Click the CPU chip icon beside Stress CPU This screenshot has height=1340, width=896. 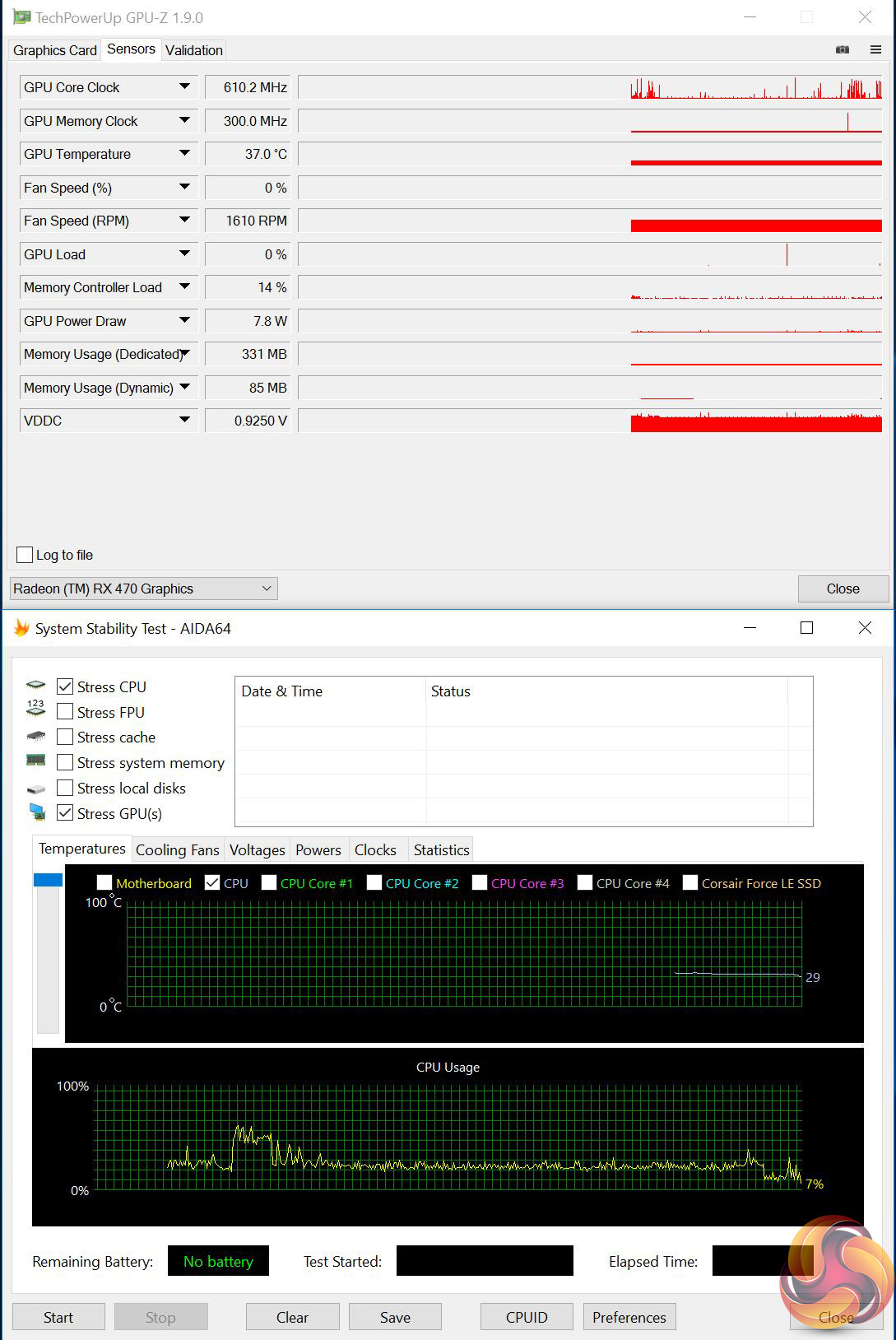point(35,685)
